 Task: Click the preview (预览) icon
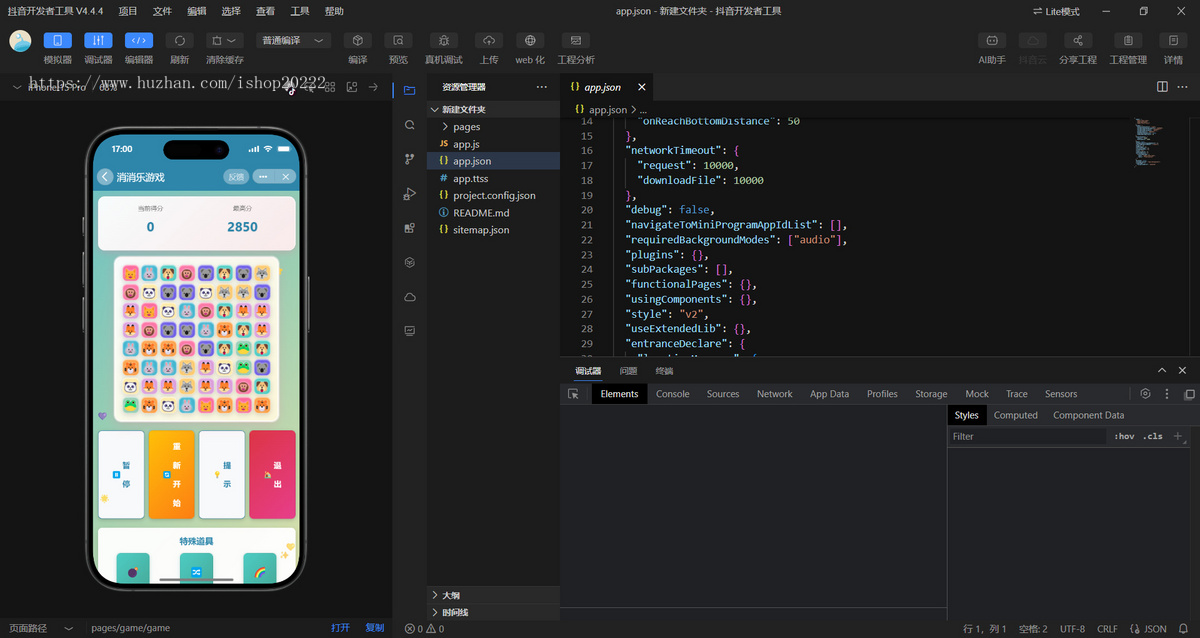tap(398, 41)
